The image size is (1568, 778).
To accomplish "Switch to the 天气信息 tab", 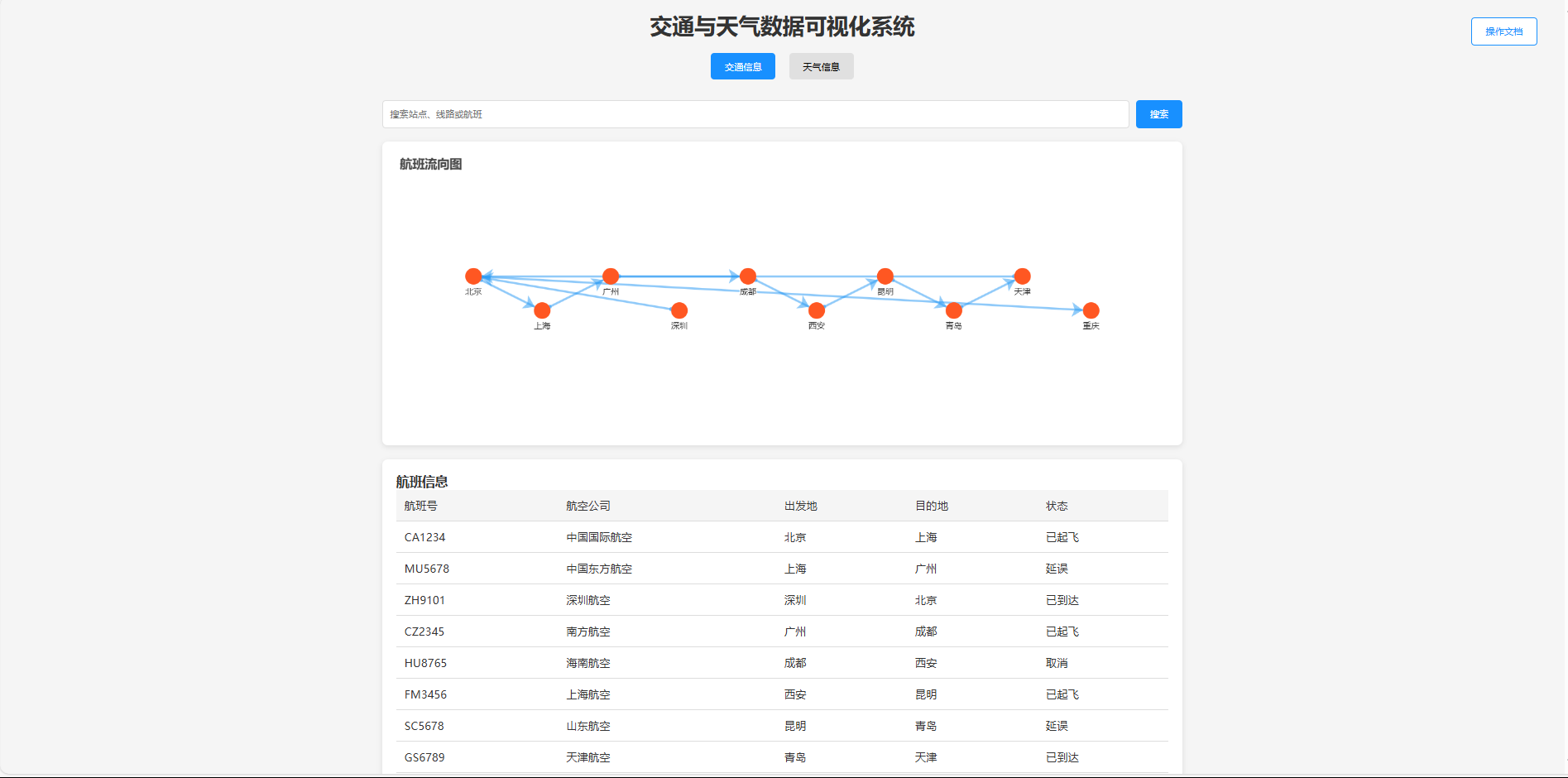I will coord(820,66).
